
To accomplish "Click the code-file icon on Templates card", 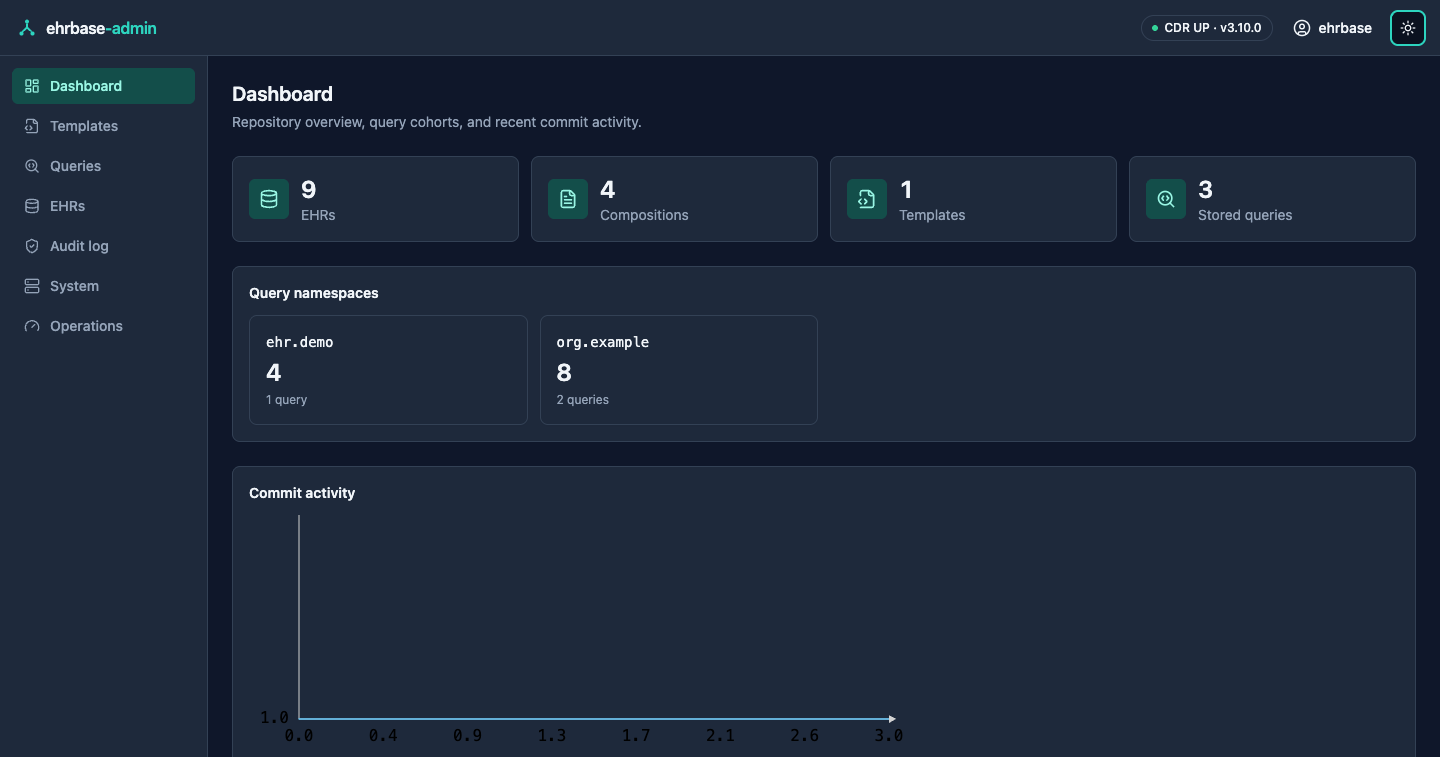I will [867, 199].
